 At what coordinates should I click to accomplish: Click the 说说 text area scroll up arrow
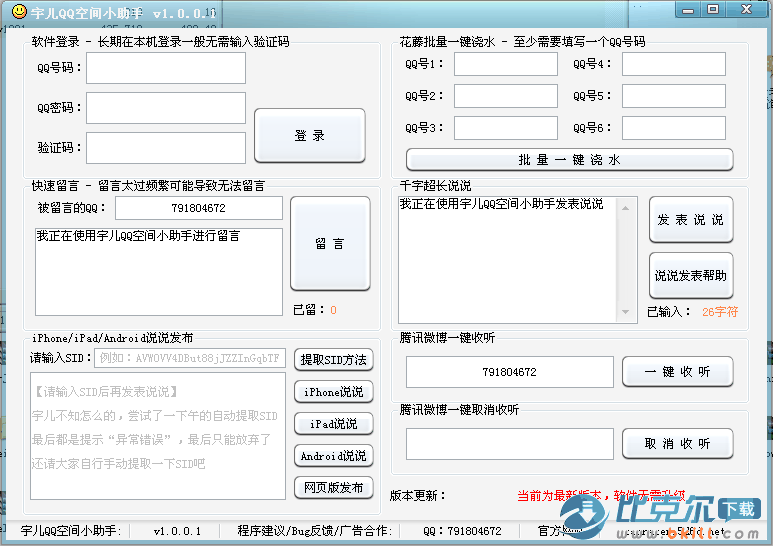[x=626, y=208]
